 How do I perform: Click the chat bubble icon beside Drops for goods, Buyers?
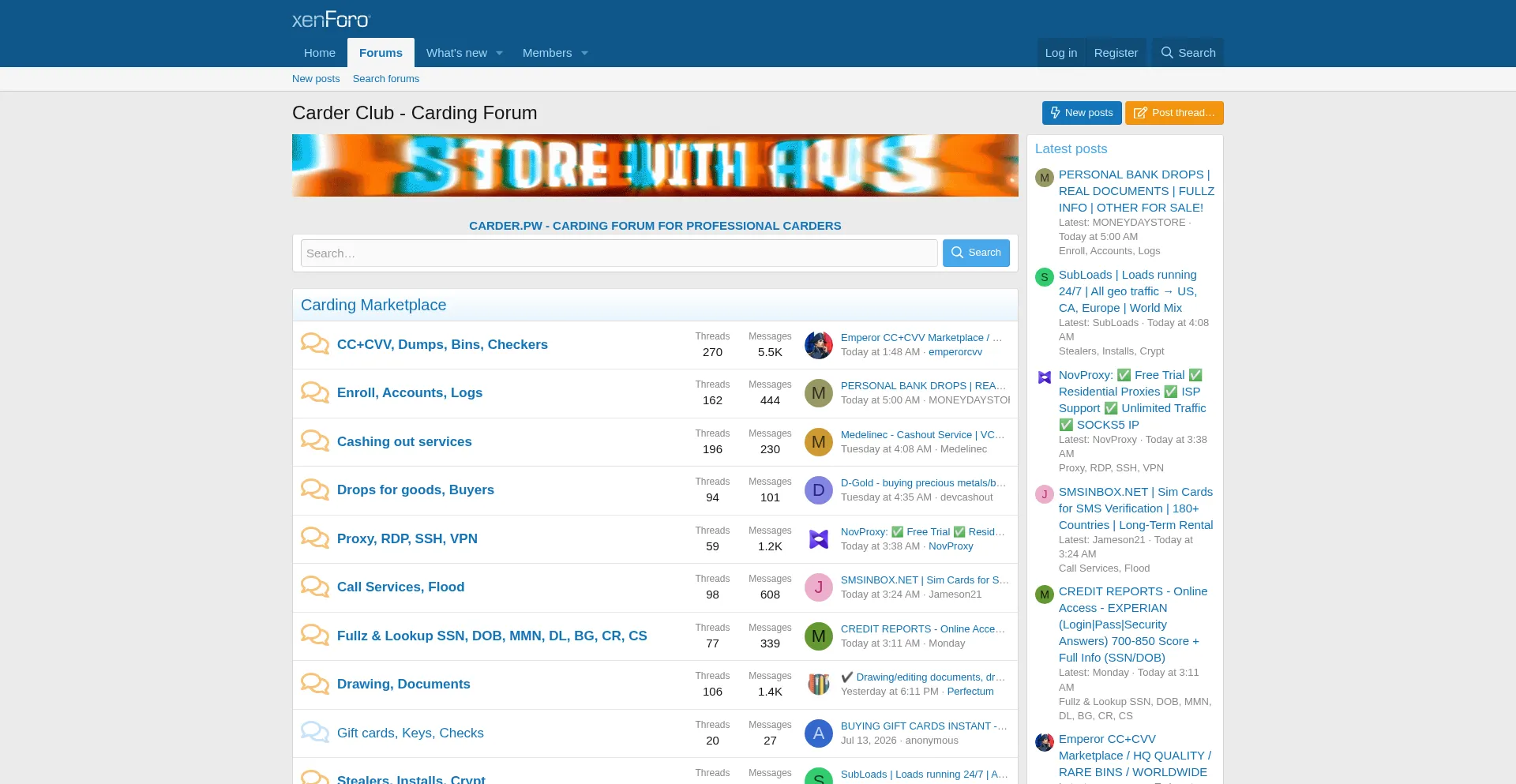(315, 490)
